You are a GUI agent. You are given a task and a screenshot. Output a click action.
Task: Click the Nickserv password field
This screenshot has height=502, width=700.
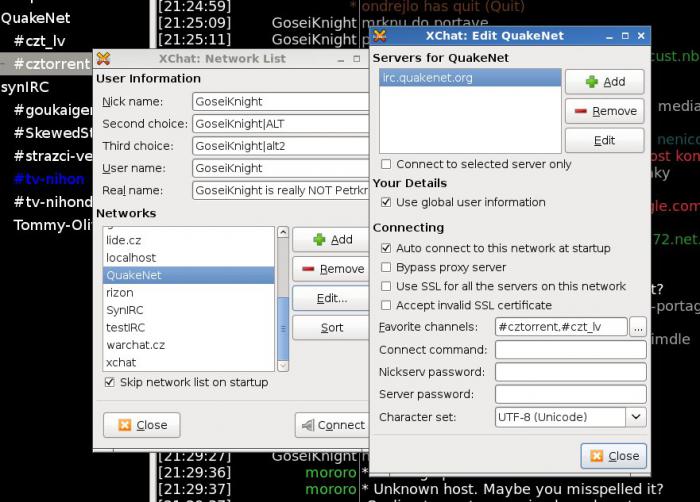coord(571,372)
